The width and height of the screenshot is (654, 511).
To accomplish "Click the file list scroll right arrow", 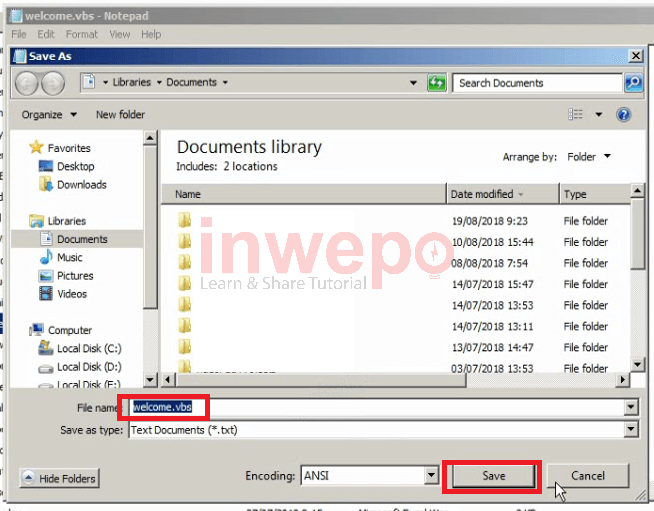I will [x=623, y=380].
